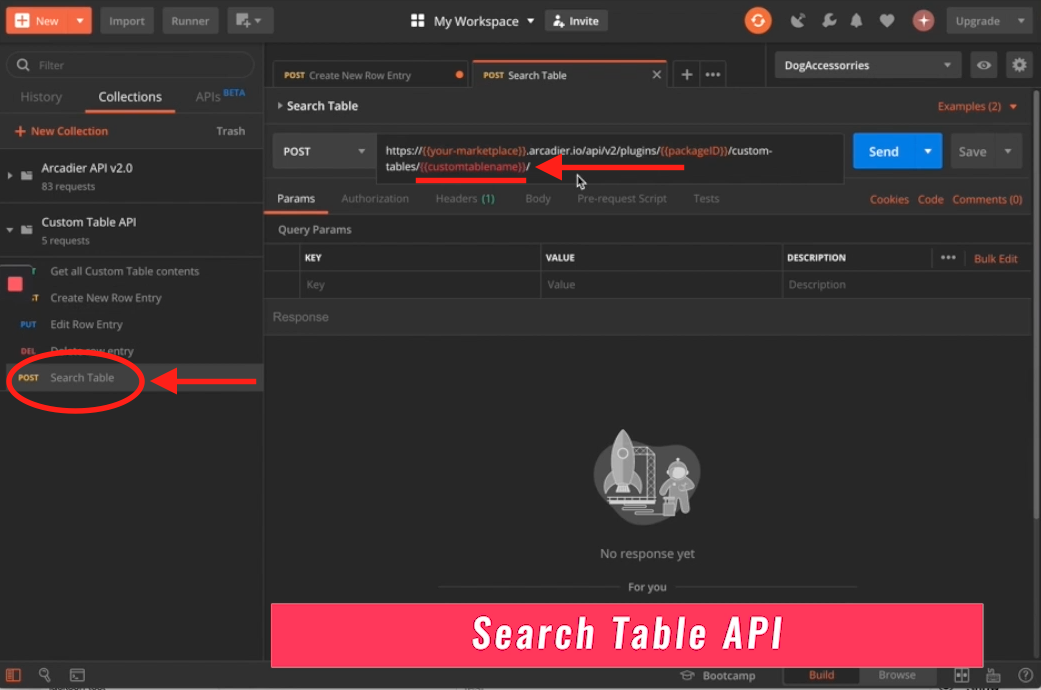Click the Invite button
Viewport: 1041px width, 690px height.
click(576, 21)
